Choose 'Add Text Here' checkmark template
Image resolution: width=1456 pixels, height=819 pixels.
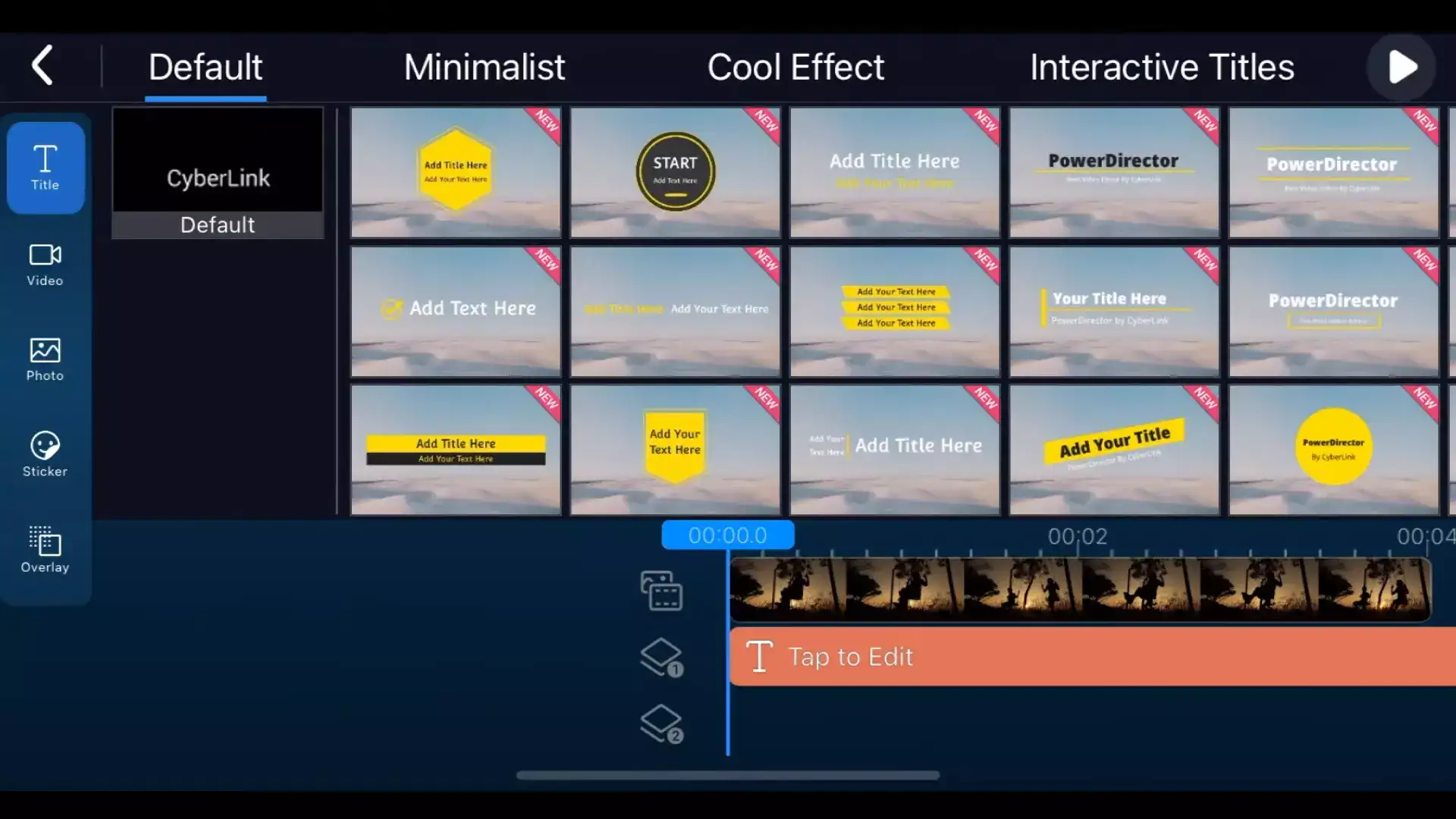pyautogui.click(x=456, y=311)
